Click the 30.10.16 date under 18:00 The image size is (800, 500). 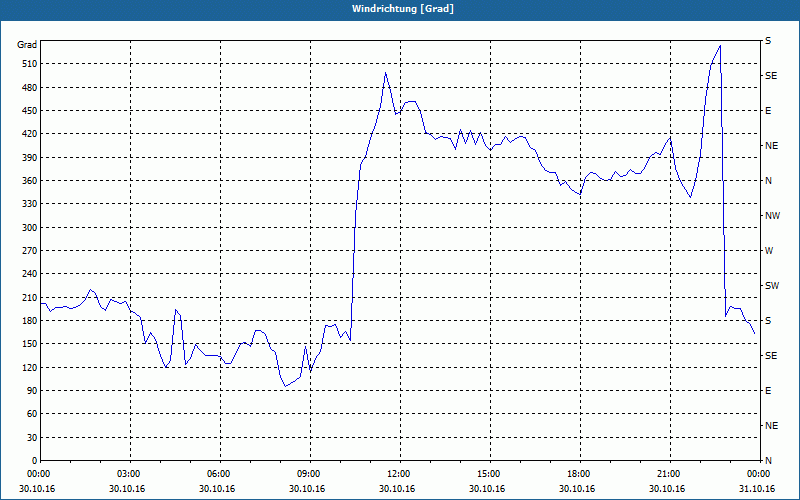577,489
